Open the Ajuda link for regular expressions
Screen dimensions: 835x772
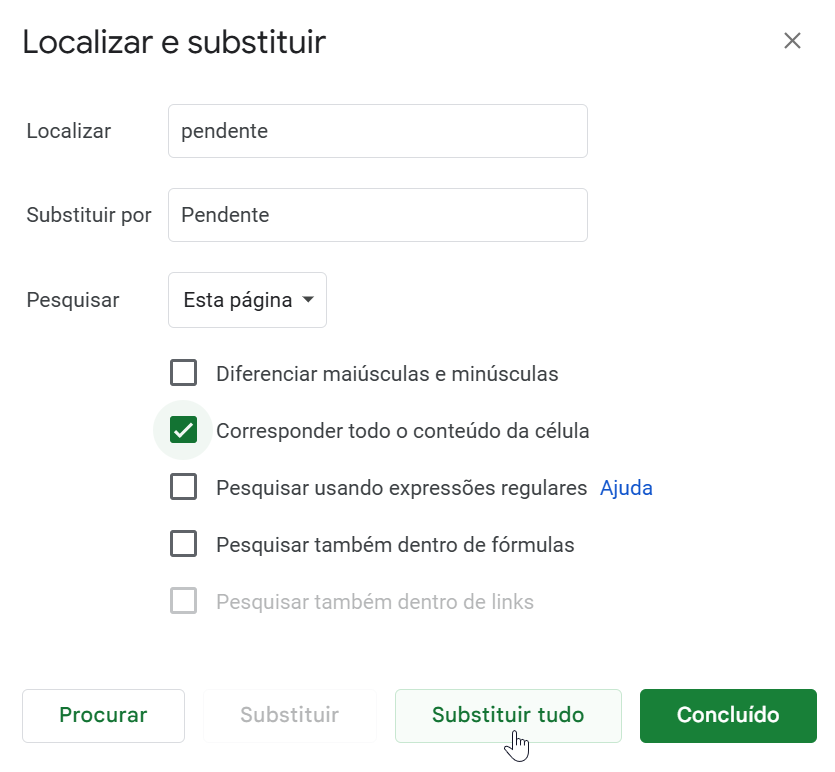(626, 487)
